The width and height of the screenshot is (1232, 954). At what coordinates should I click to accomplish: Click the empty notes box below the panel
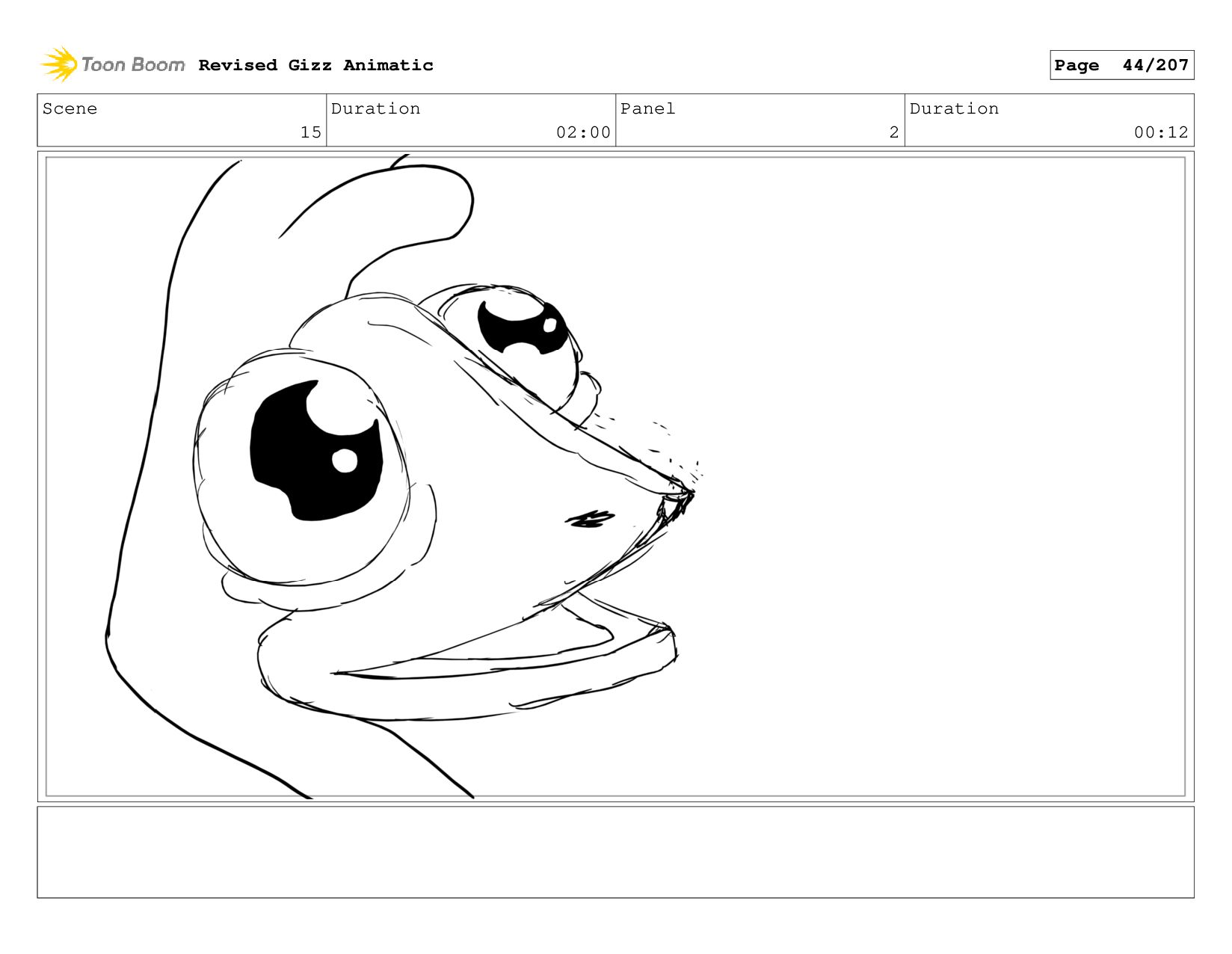tap(615, 852)
